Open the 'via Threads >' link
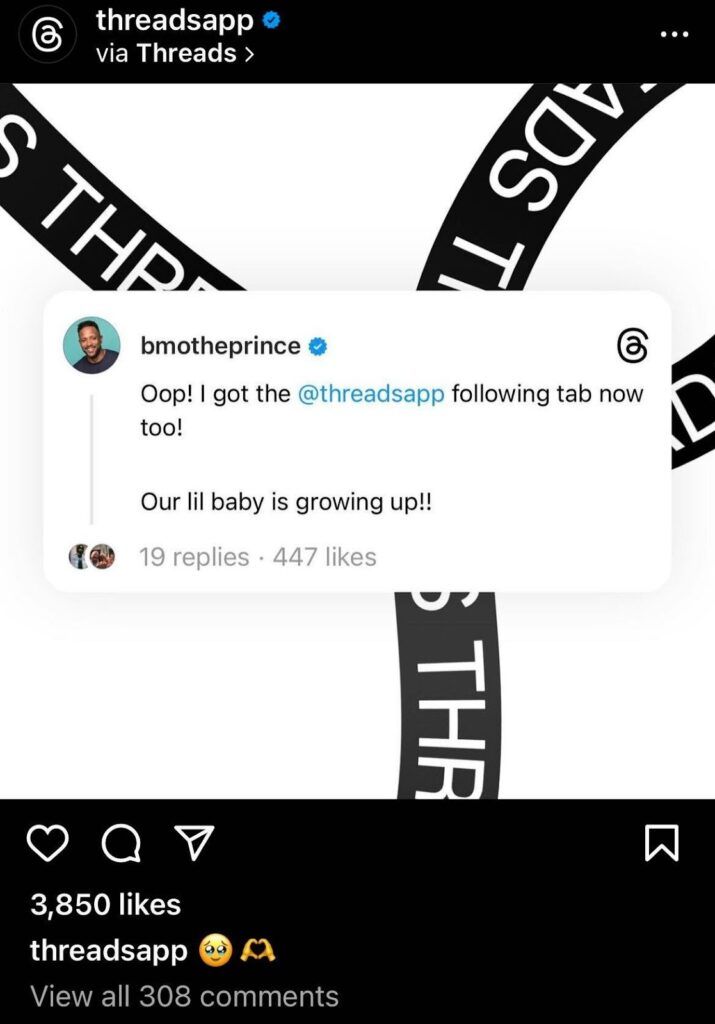715x1024 pixels. point(175,54)
